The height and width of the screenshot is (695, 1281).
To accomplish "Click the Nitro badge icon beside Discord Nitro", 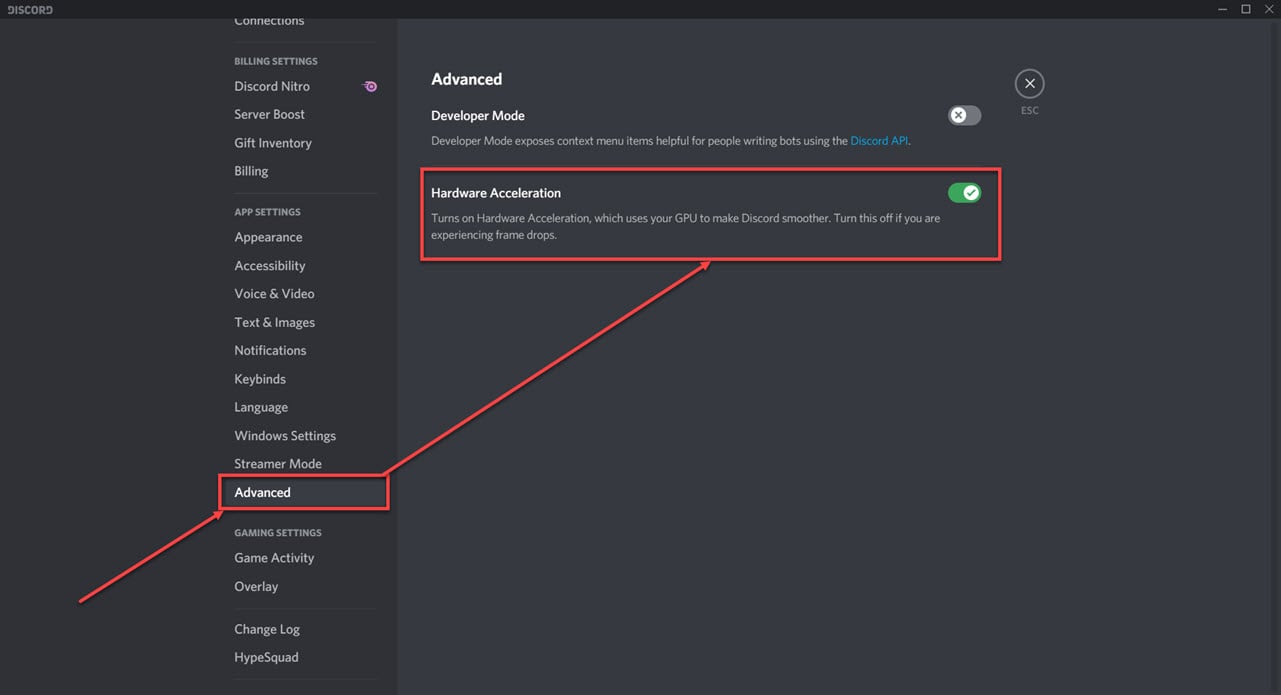I will (x=370, y=87).
